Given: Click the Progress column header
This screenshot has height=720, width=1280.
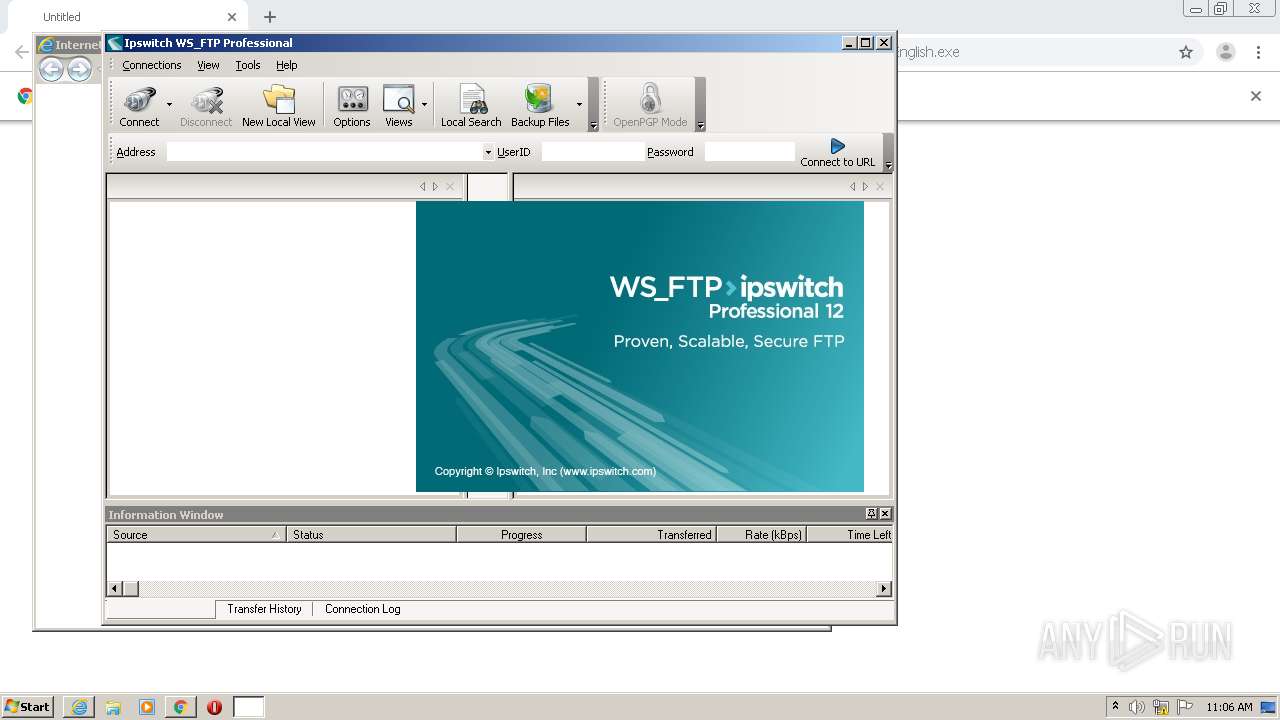Looking at the screenshot, I should pos(521,535).
